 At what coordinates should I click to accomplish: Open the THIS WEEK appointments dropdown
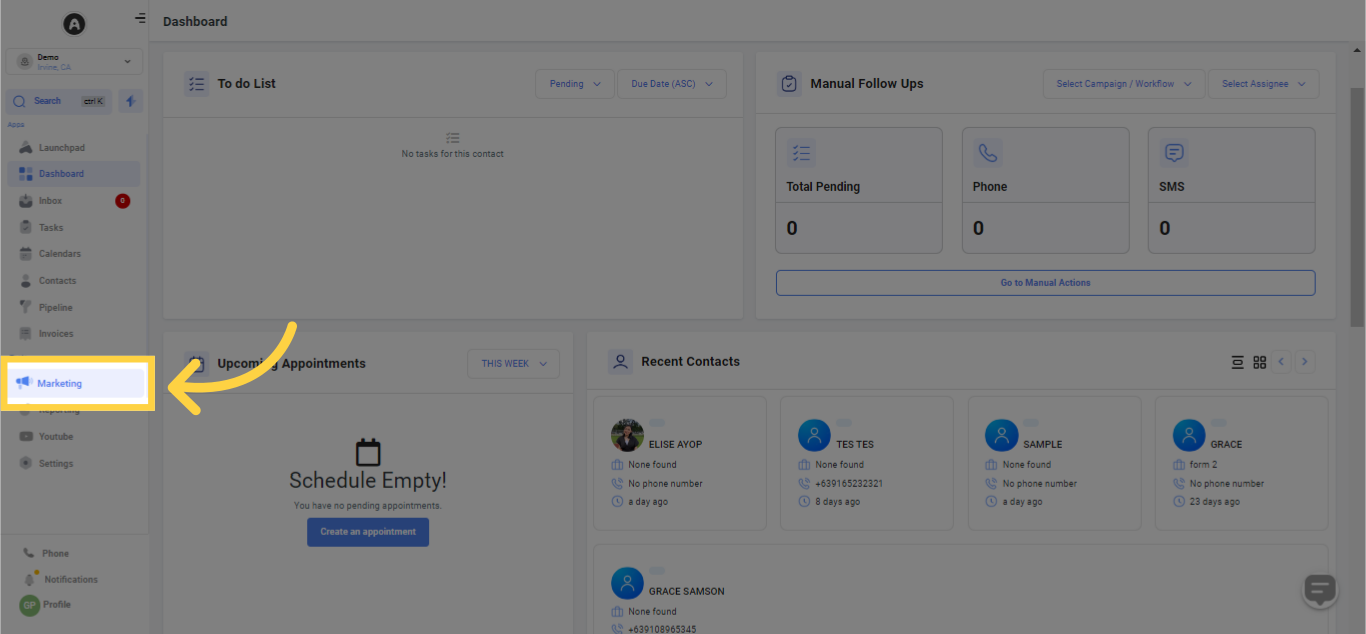[x=513, y=363]
